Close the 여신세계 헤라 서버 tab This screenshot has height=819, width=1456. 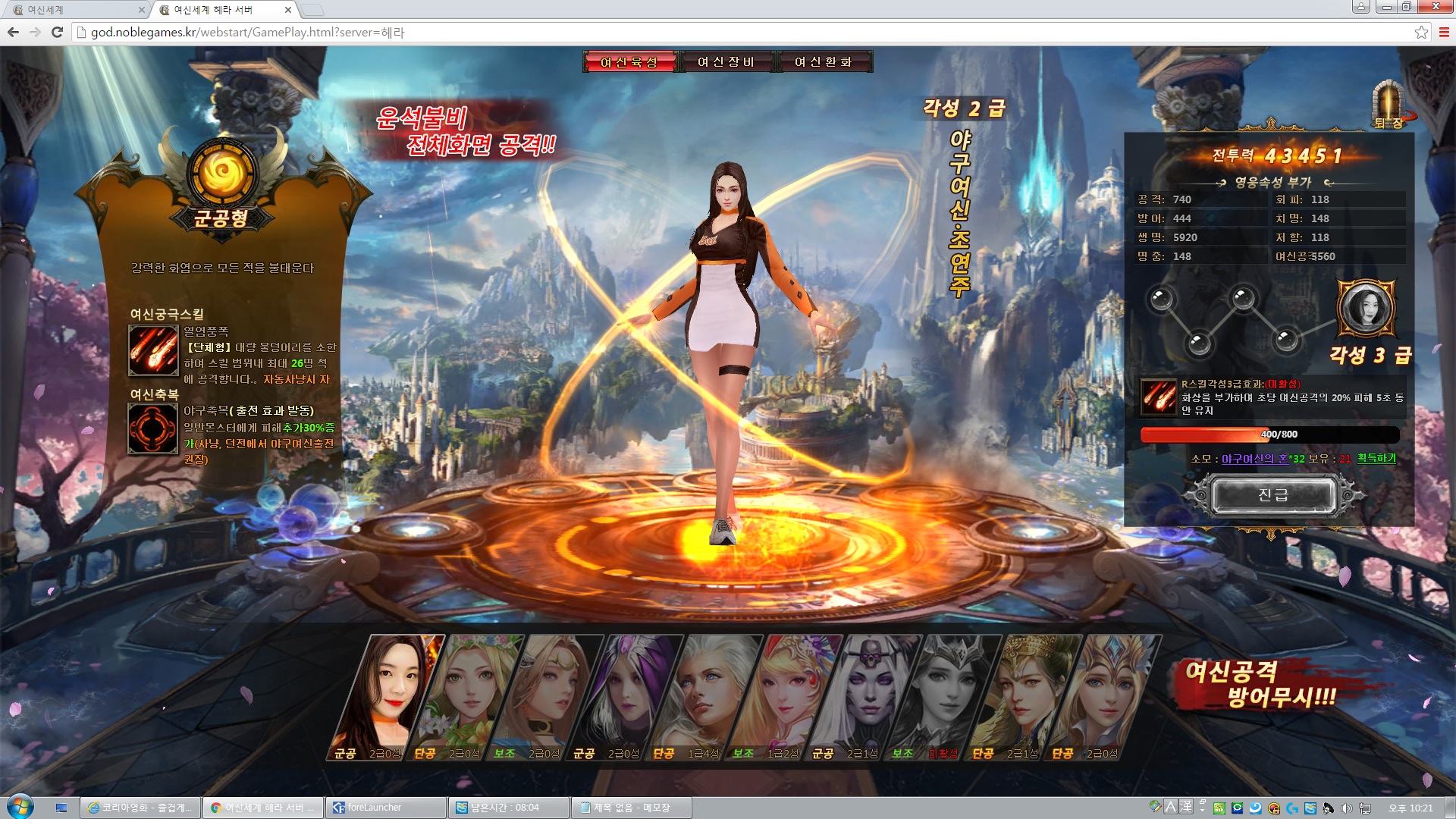coord(288,10)
